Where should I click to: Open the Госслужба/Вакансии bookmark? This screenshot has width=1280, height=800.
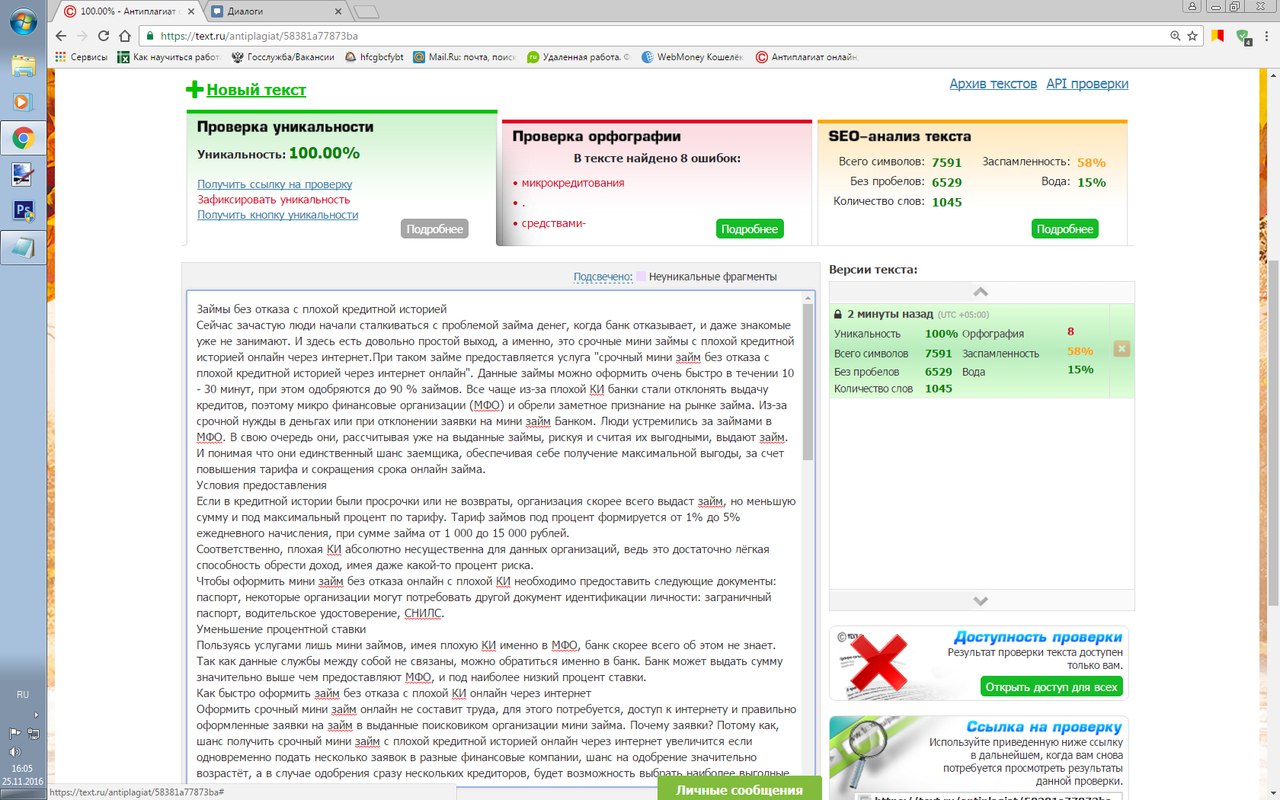coord(282,57)
